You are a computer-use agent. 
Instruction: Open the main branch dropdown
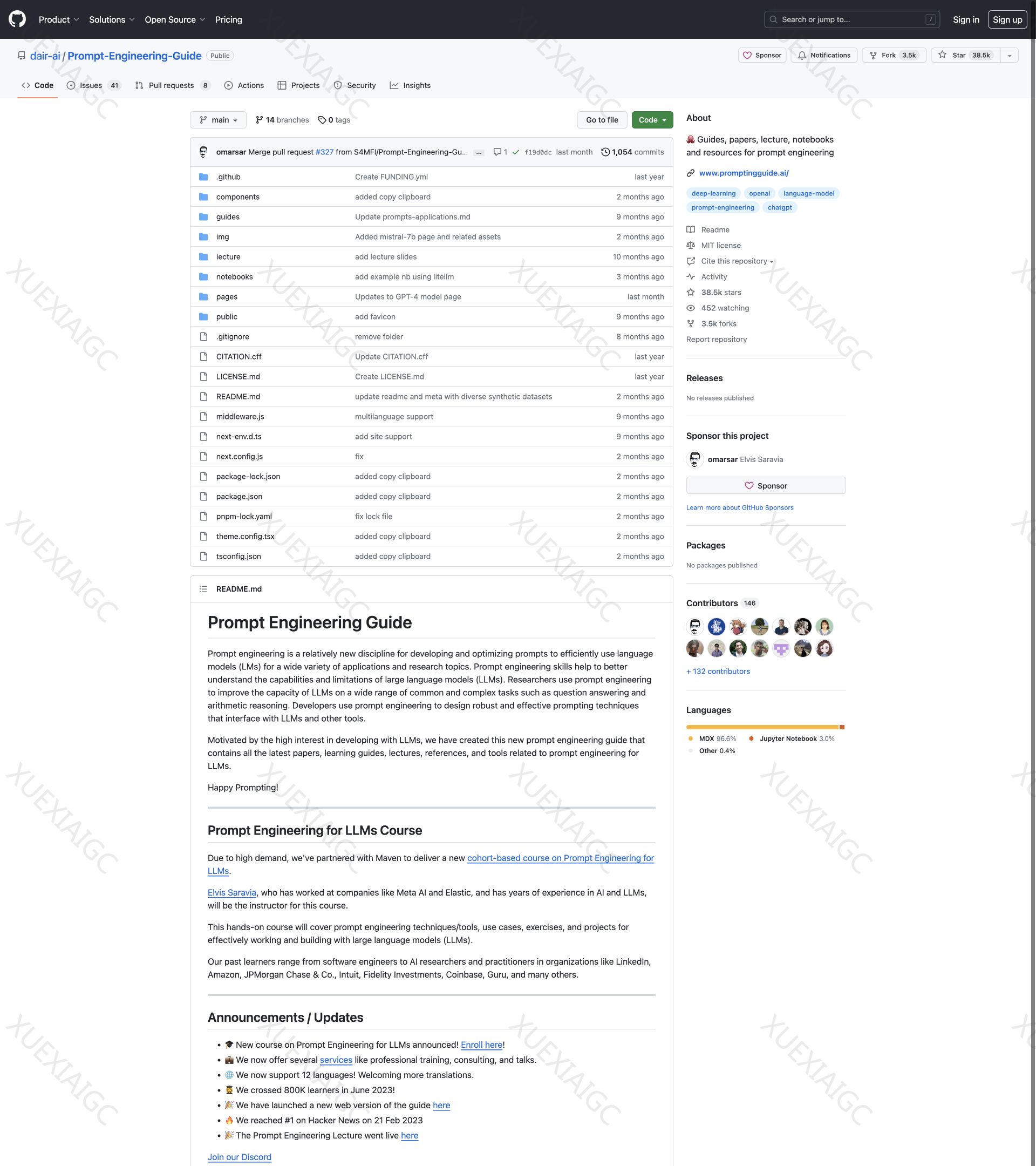(x=219, y=120)
